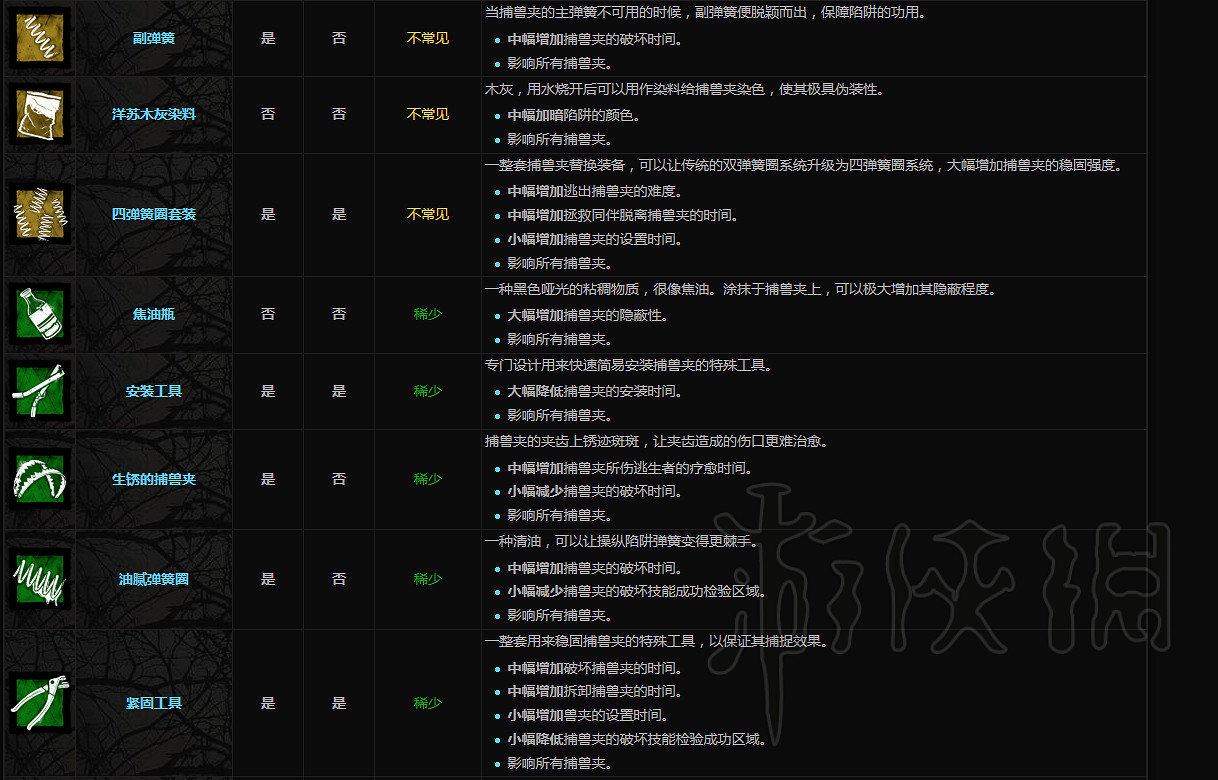Open the 紧固工具 link
This screenshot has height=780, width=1218.
154,703
